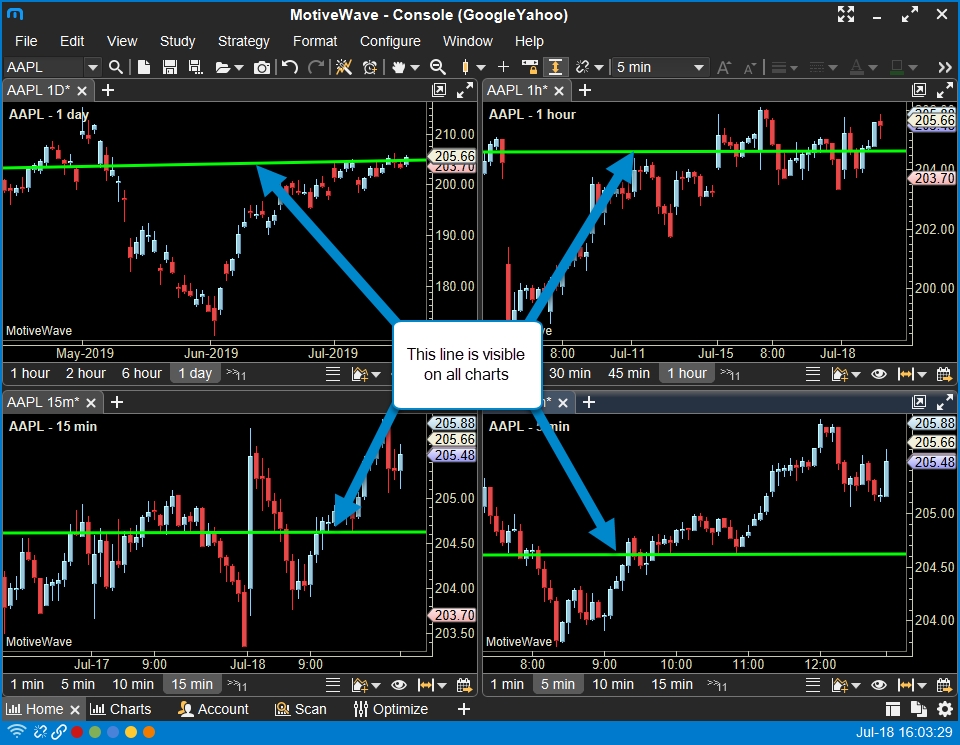This screenshot has height=745, width=960.
Task: Click the zoom out magnifier icon
Action: click(x=437, y=67)
